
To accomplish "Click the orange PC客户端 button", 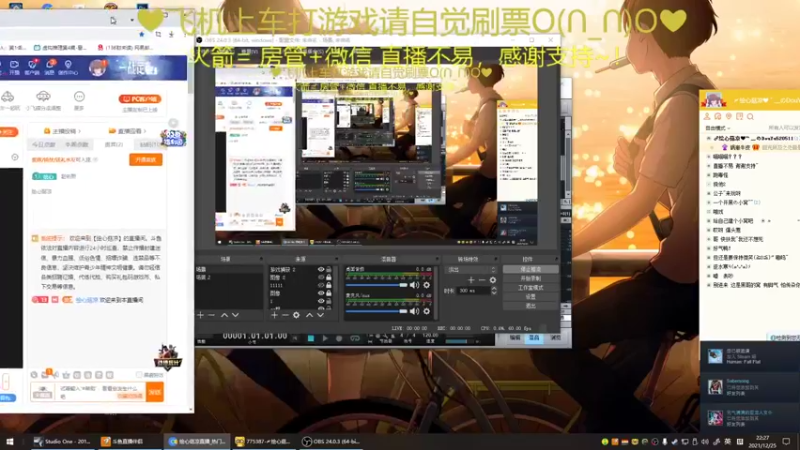I will tap(140, 99).
